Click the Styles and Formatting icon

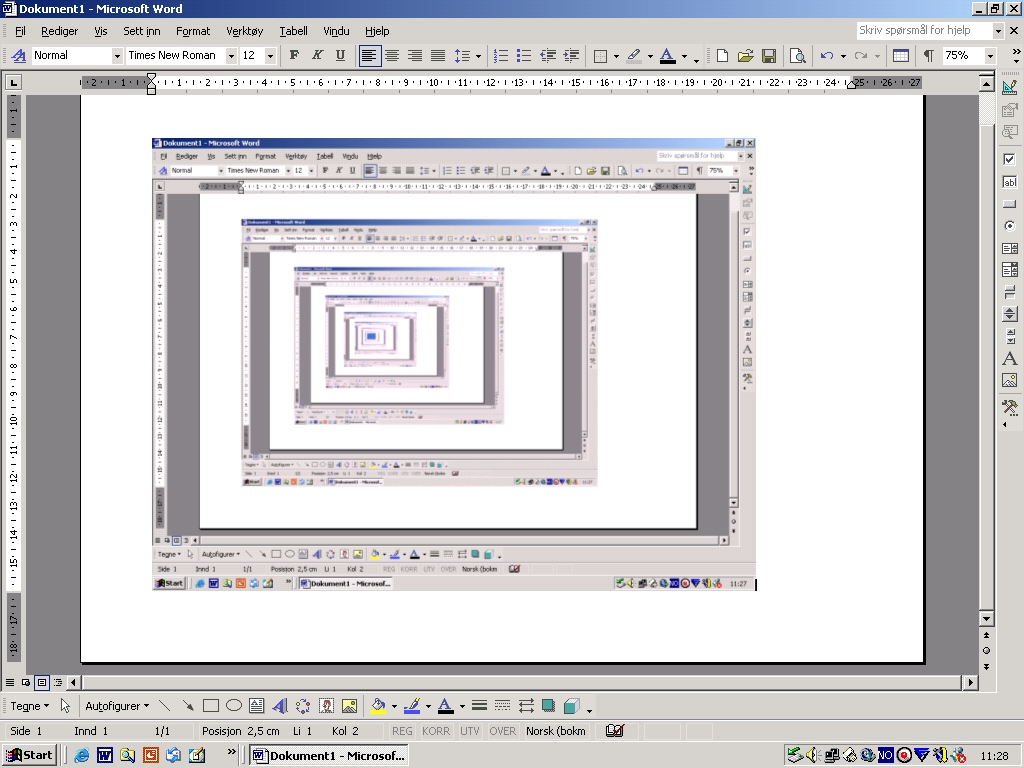[x=20, y=56]
